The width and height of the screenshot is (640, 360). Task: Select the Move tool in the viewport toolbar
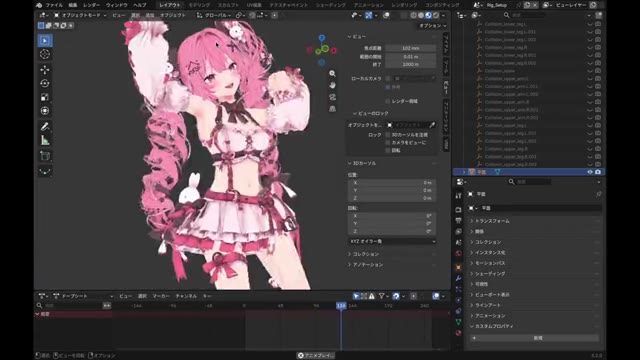(x=45, y=70)
